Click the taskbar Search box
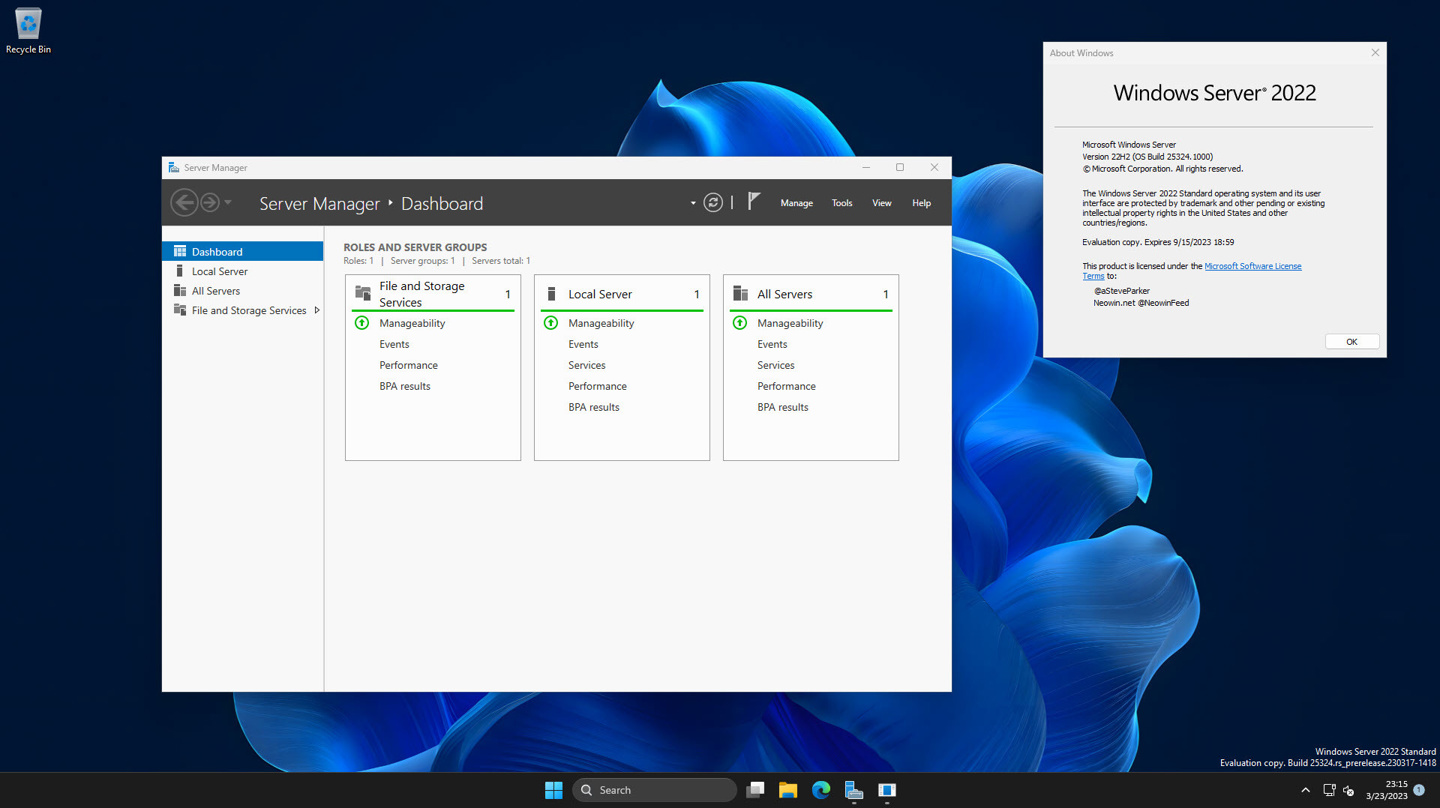The width and height of the screenshot is (1440, 808). click(655, 790)
